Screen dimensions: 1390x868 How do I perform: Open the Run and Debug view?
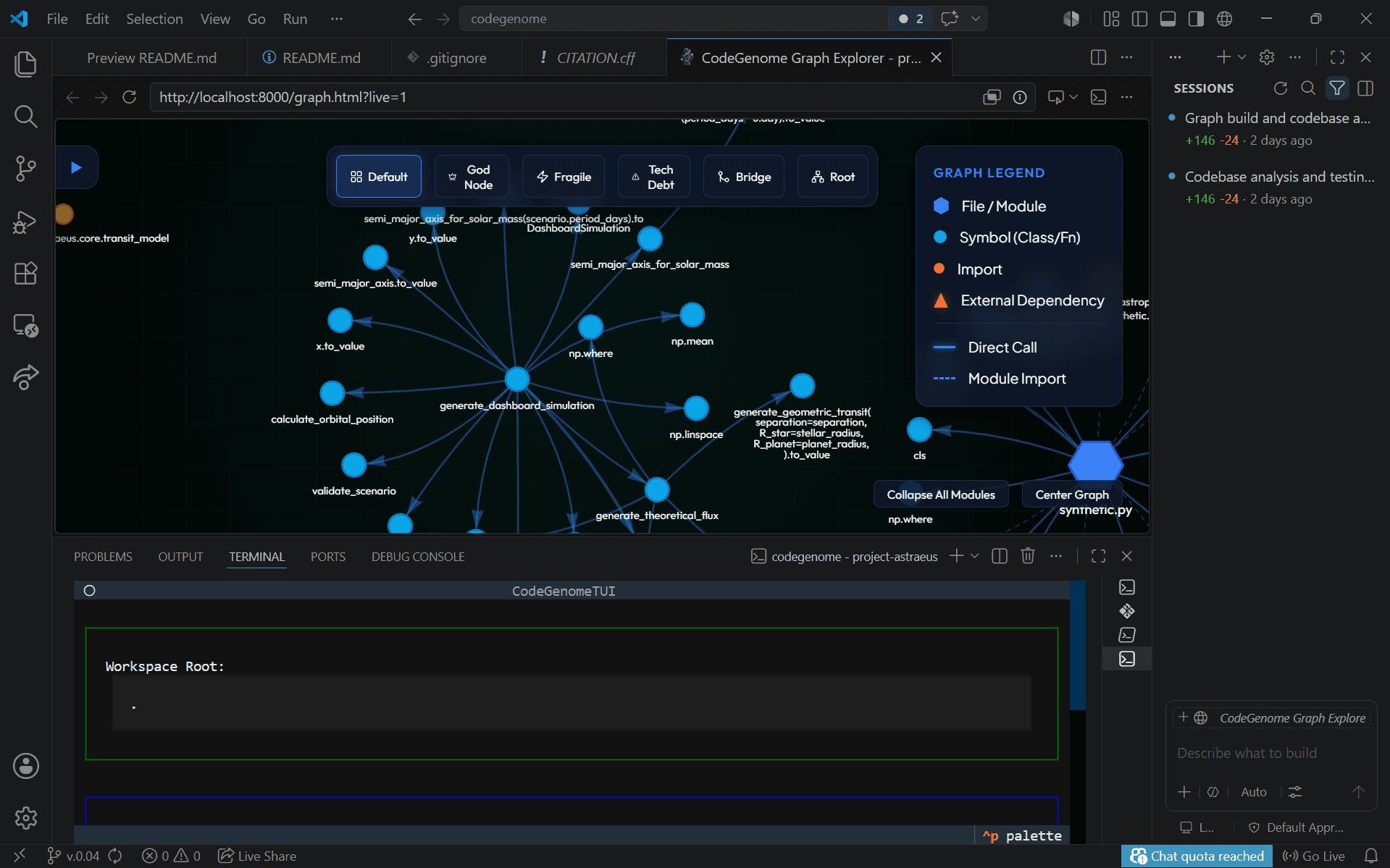tap(25, 221)
